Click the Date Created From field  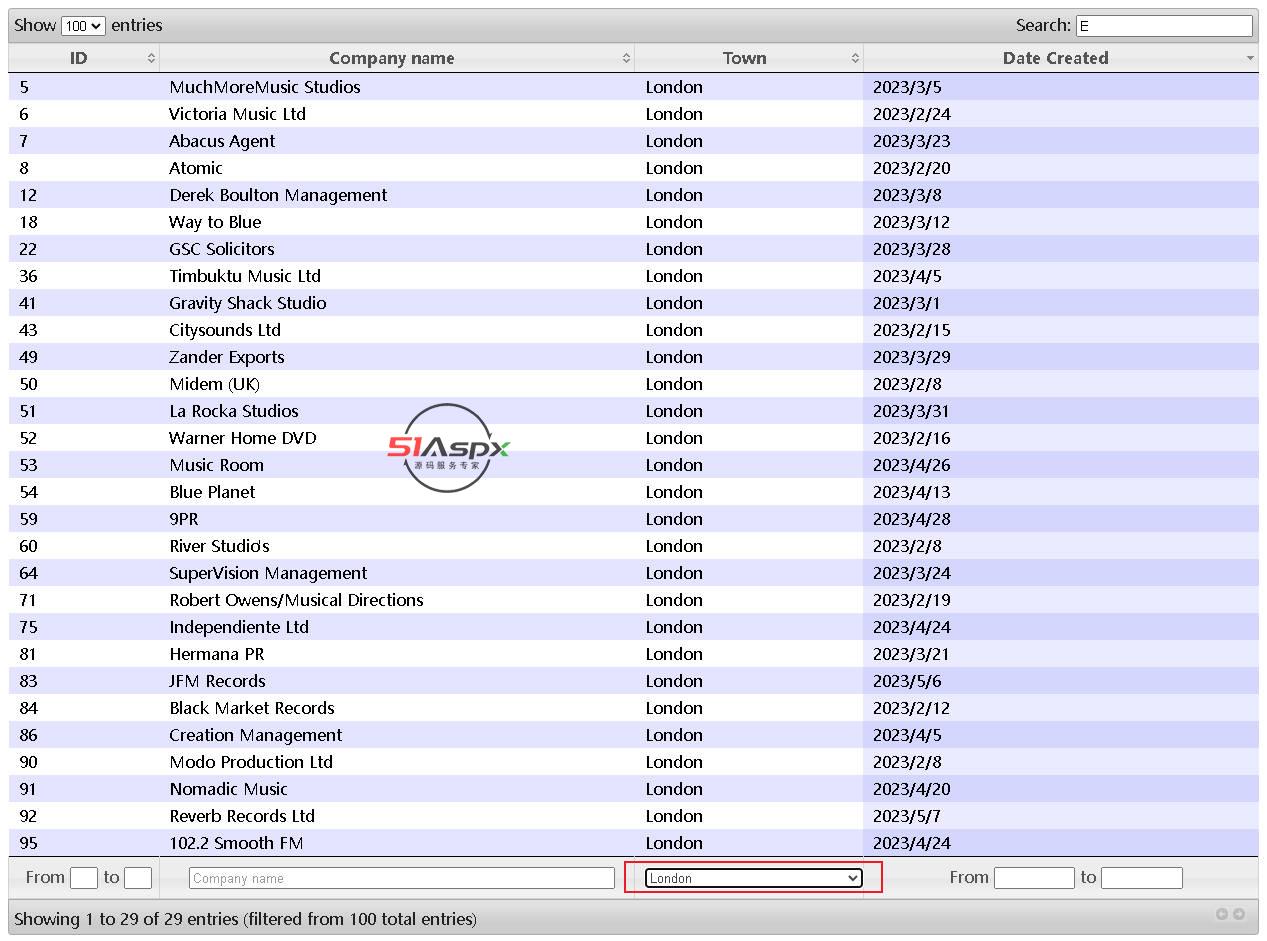click(x=1034, y=878)
